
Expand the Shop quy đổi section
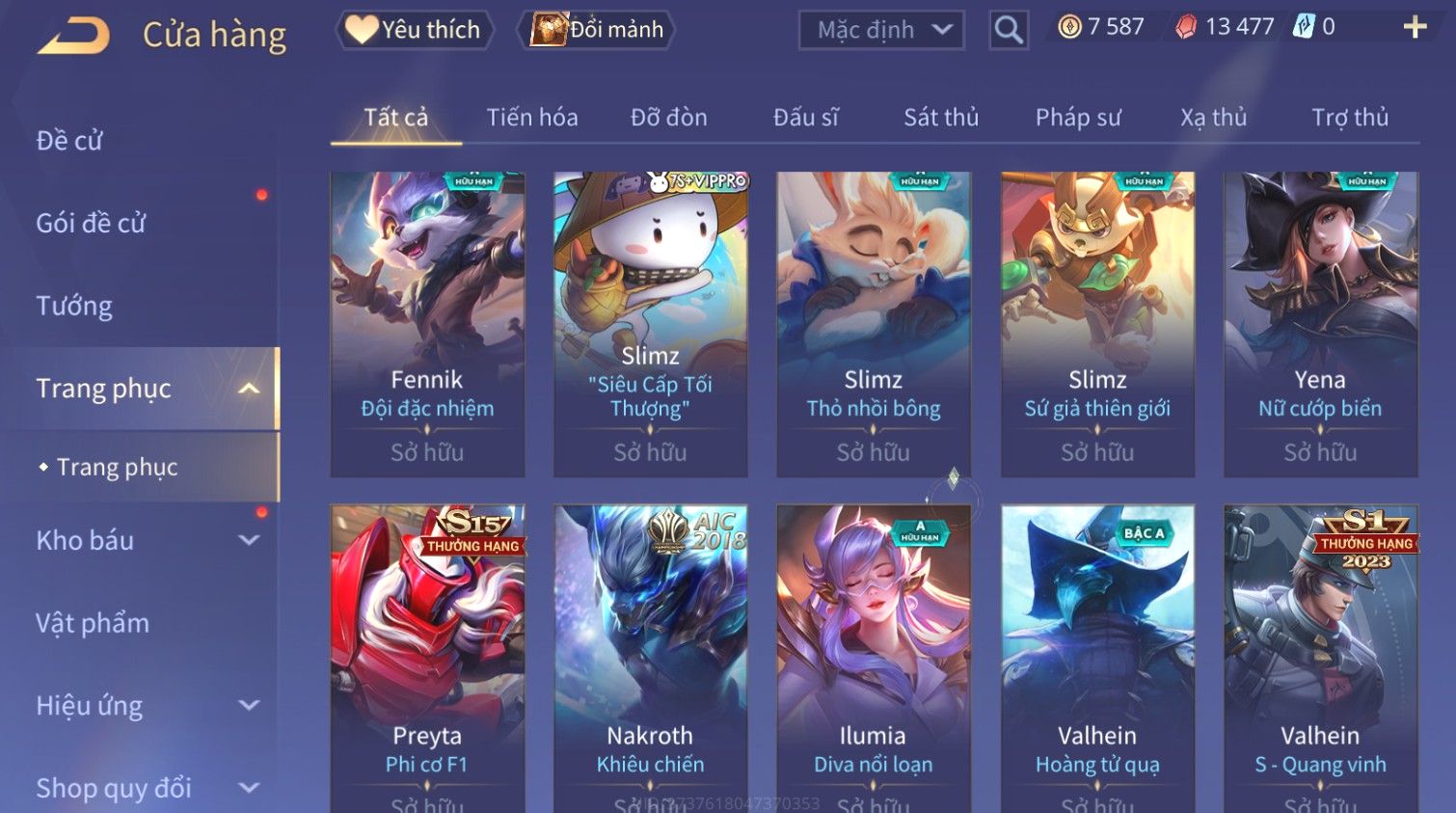pyautogui.click(x=249, y=788)
